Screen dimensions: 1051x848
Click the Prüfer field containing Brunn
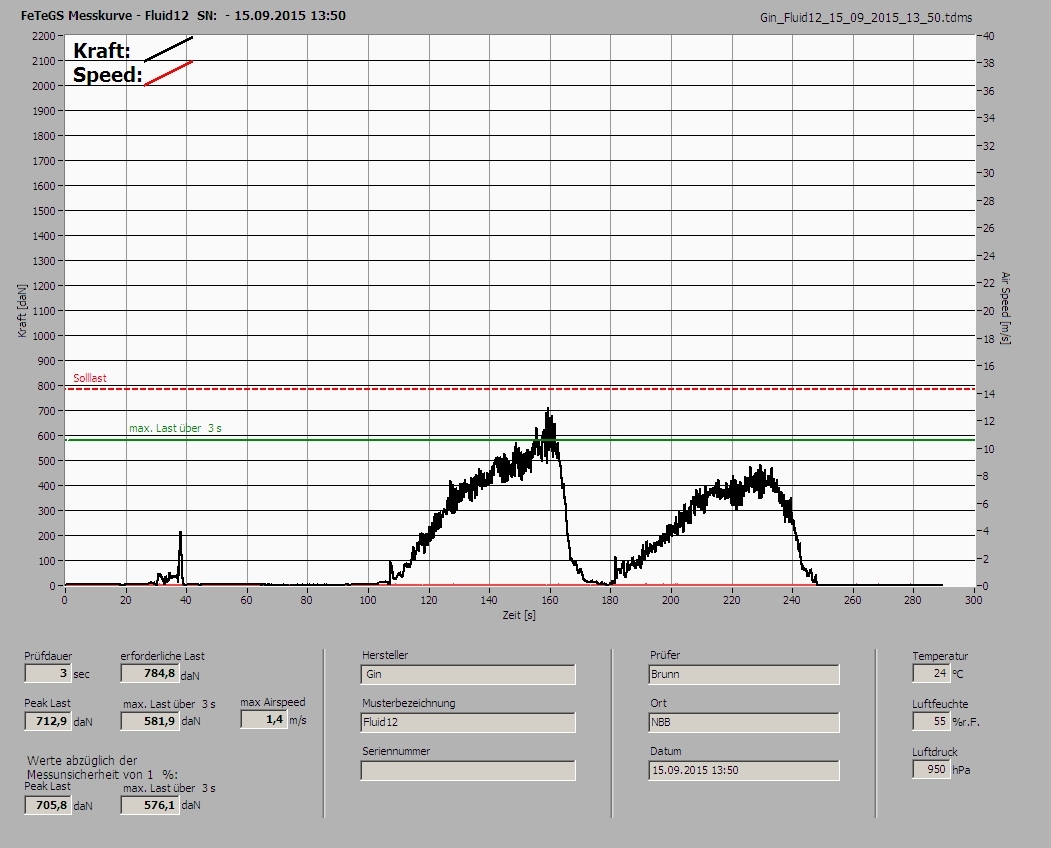[744, 674]
